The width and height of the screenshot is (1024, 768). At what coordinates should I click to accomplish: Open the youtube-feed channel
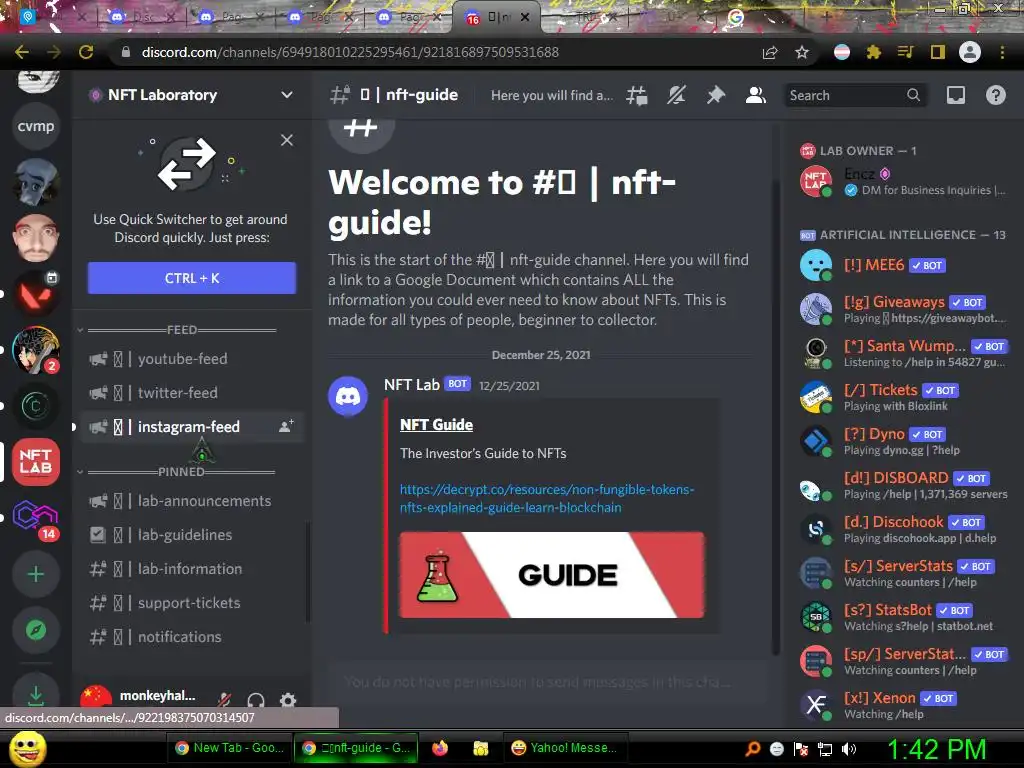(x=191, y=359)
